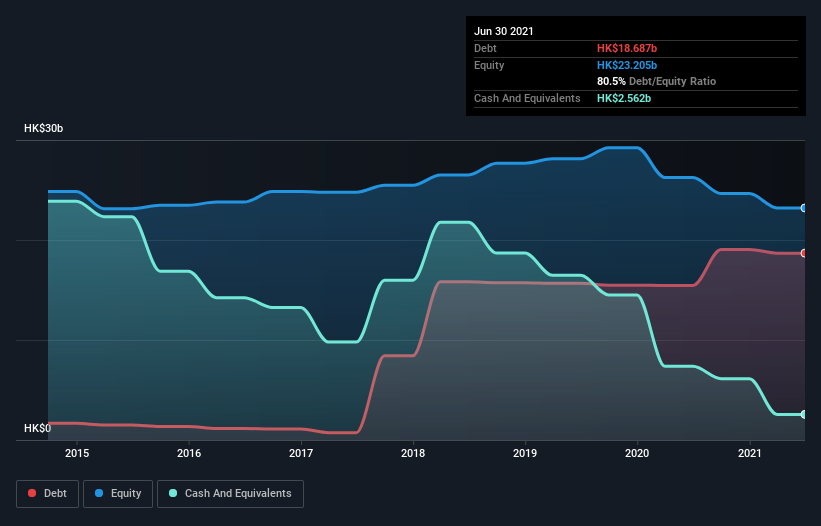Click the HK$2.562b cash value
Viewport: 821px width, 526px height.
[x=624, y=98]
